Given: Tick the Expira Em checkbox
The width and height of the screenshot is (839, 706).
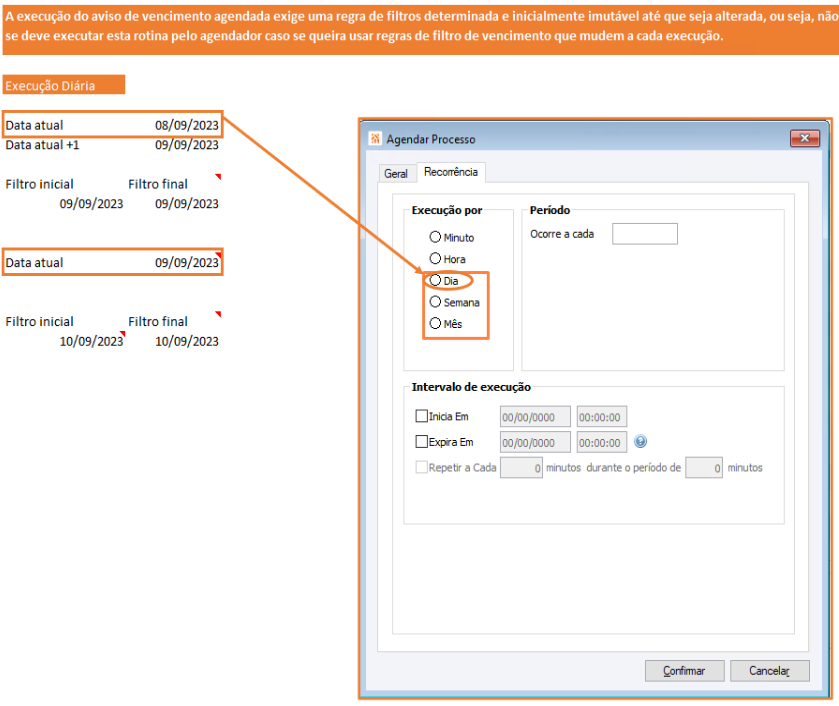Looking at the screenshot, I should point(422,442).
